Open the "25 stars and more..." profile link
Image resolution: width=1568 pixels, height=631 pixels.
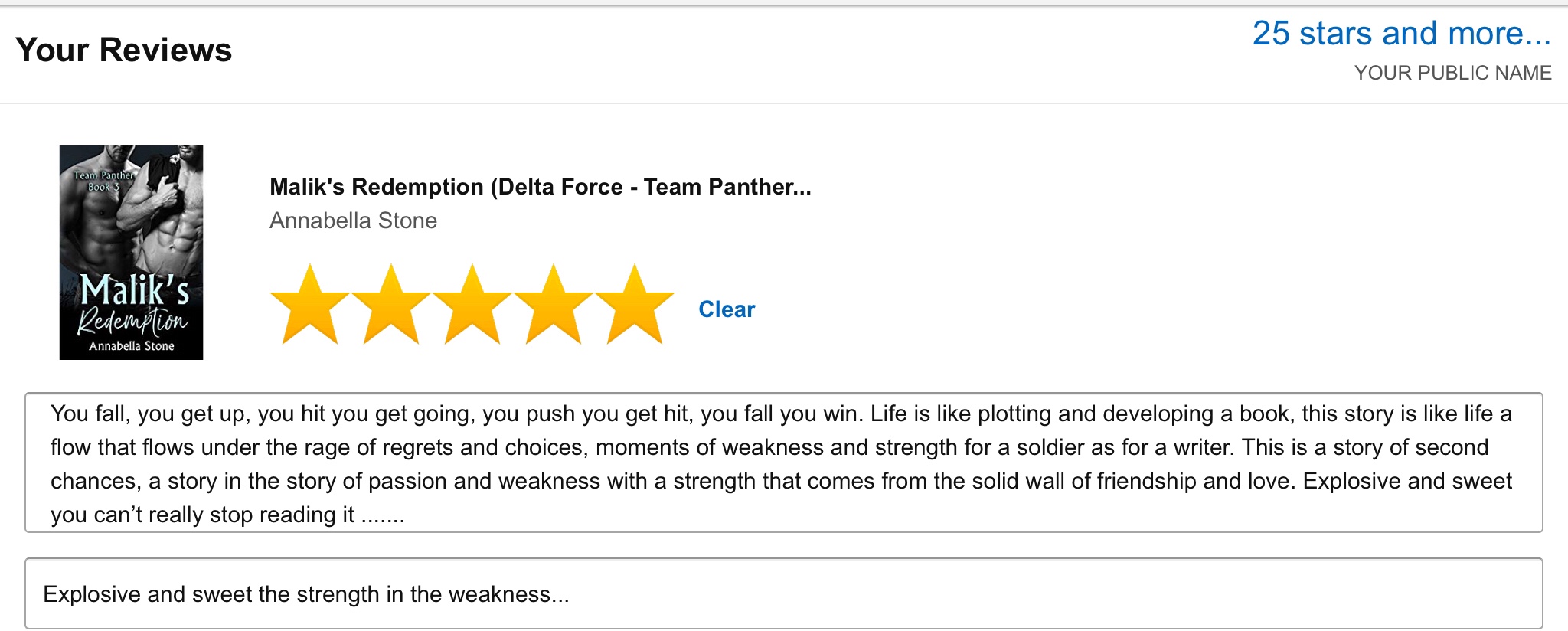(x=1401, y=34)
